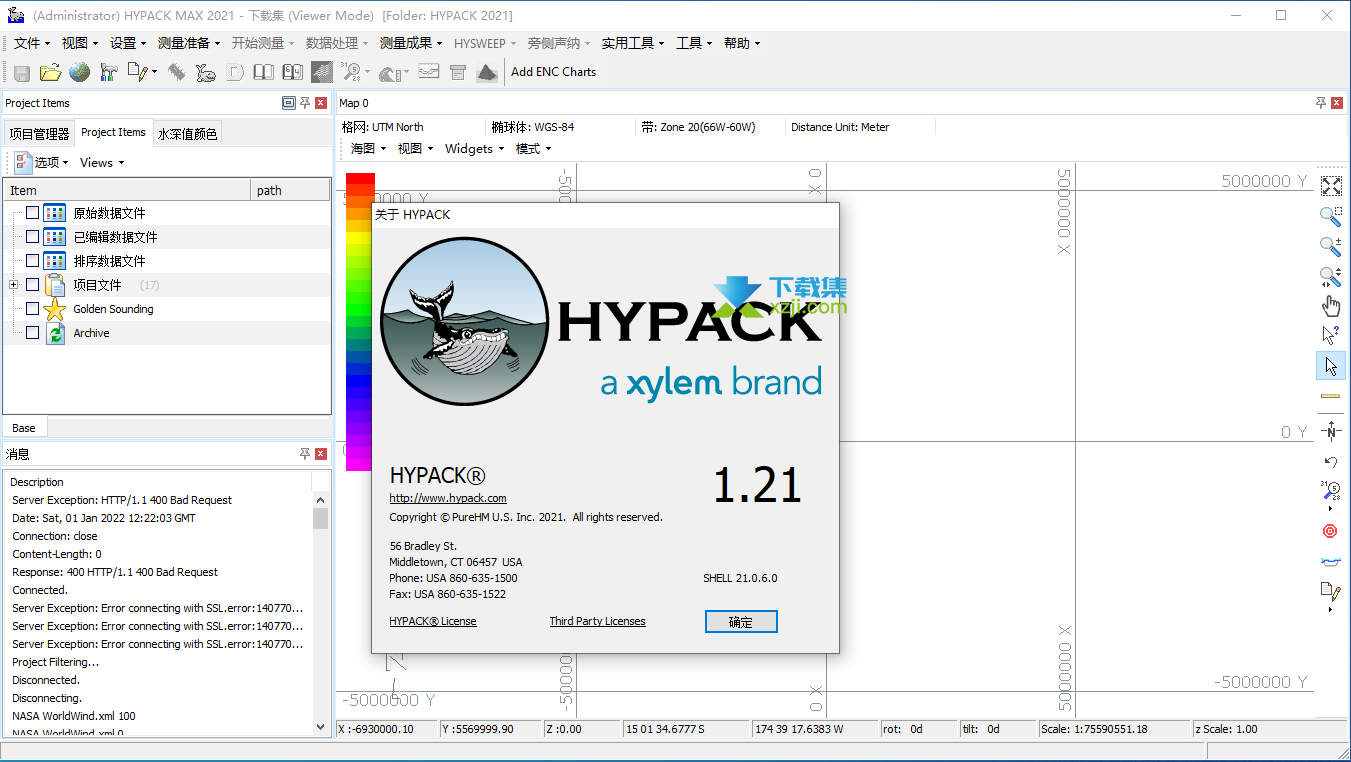
Task: Pin the Project Items panel
Action: coord(305,102)
